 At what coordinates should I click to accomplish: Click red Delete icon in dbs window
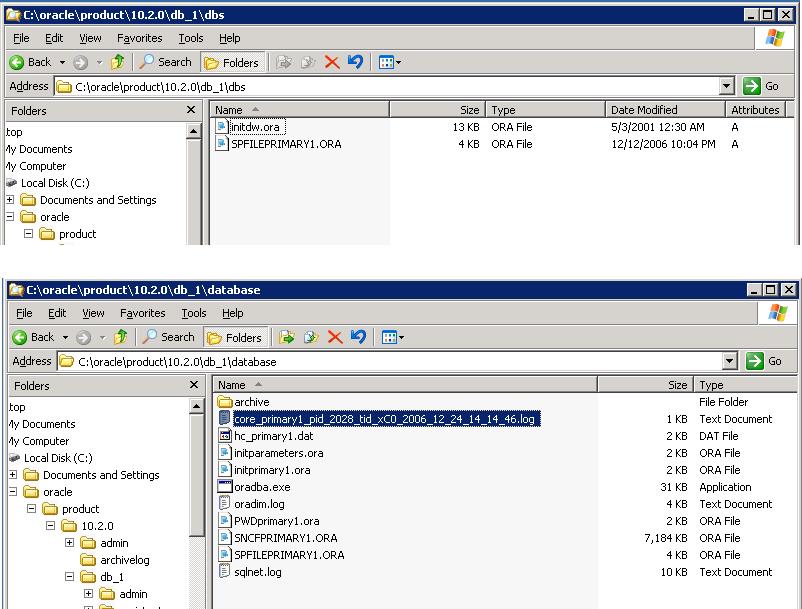click(332, 62)
